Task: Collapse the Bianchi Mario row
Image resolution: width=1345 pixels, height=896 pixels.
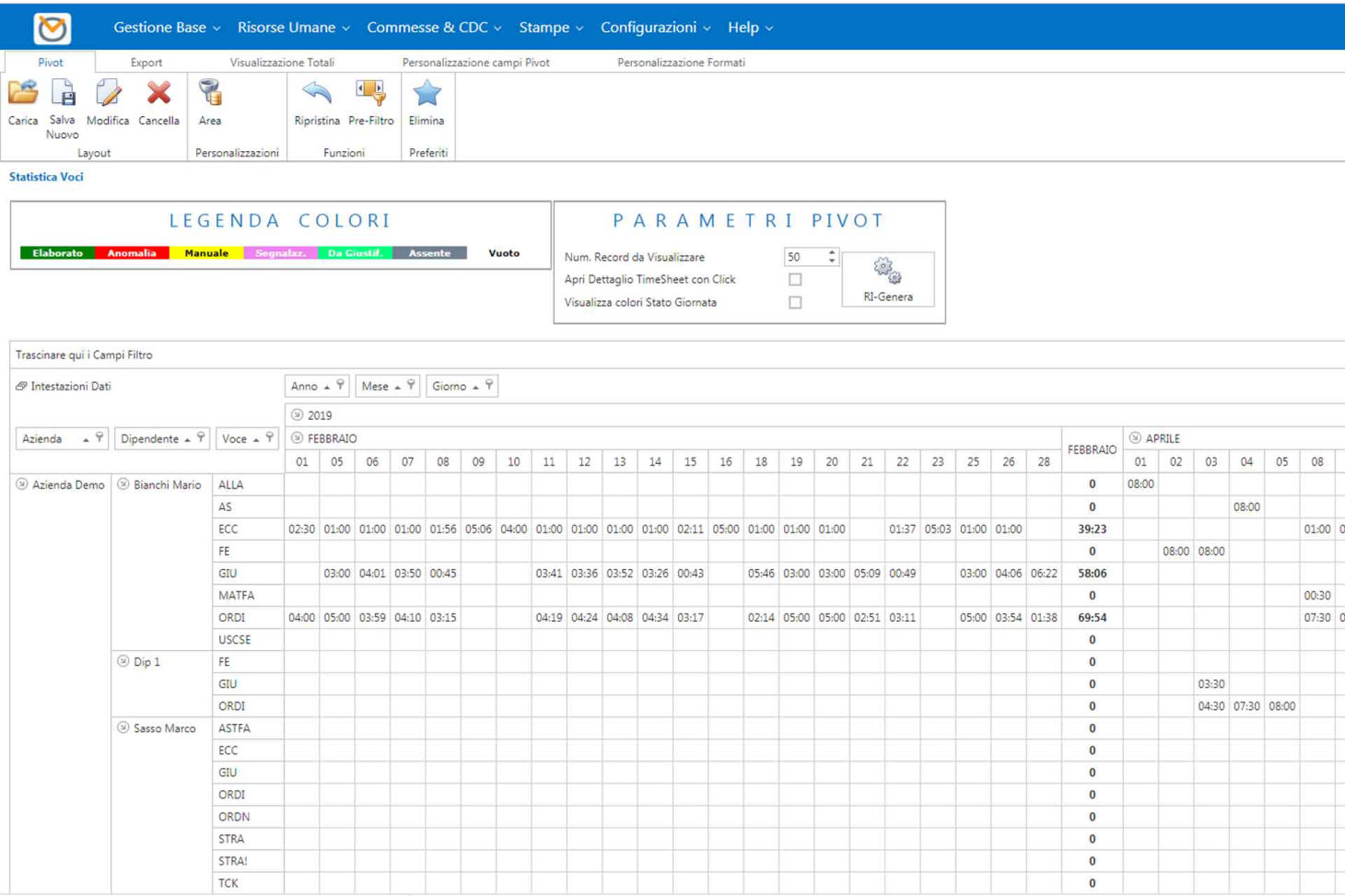Action: click(123, 484)
